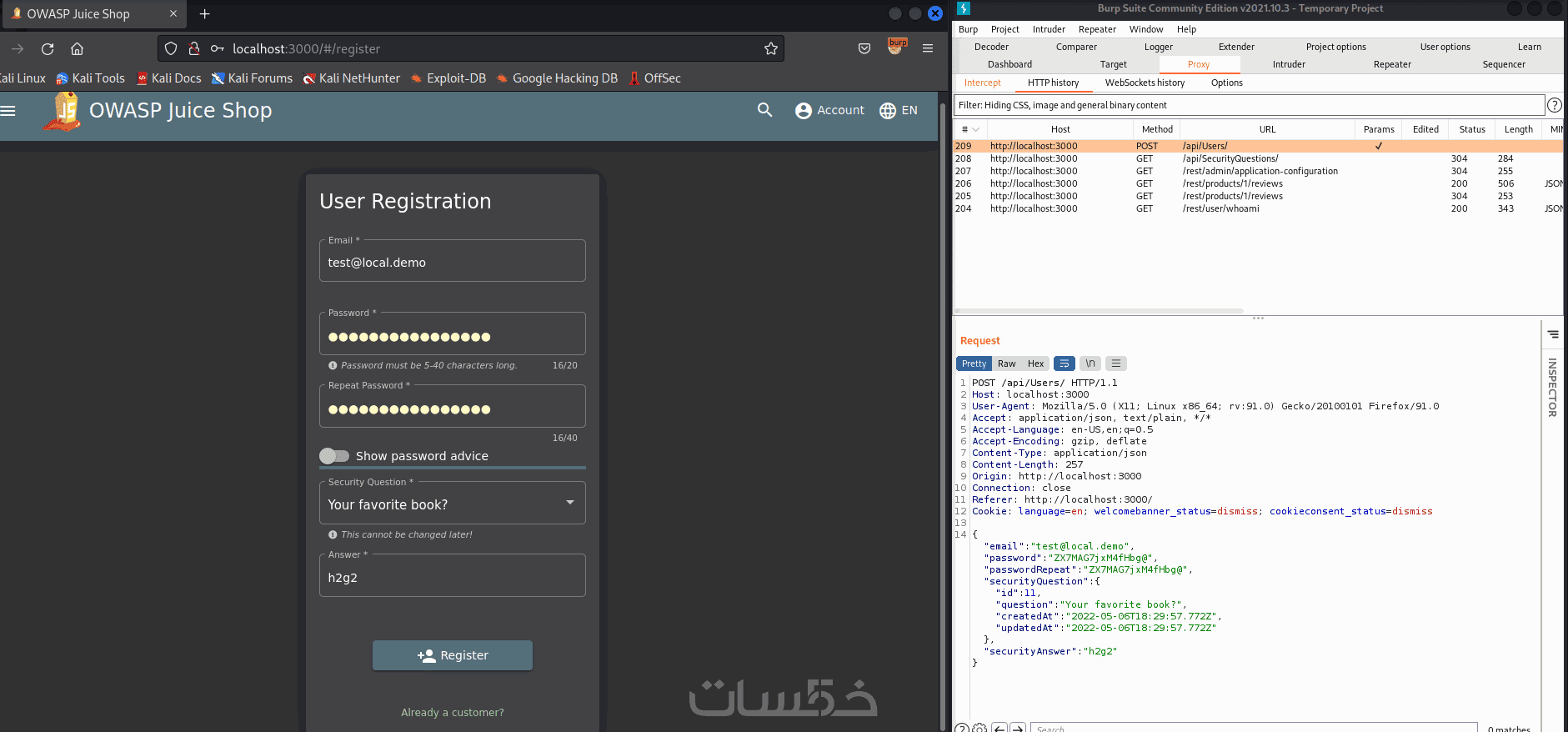This screenshot has height=732, width=1568.
Task: Open the Kali Docs bookmark
Action: pyautogui.click(x=169, y=78)
